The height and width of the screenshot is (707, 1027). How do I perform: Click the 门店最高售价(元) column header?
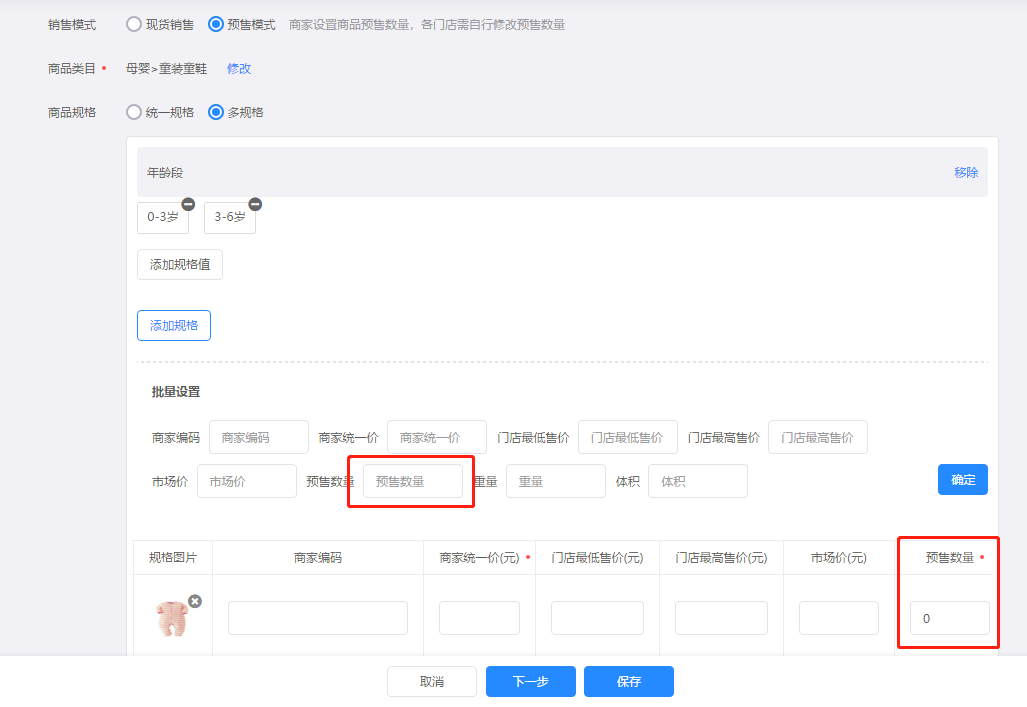click(x=721, y=558)
